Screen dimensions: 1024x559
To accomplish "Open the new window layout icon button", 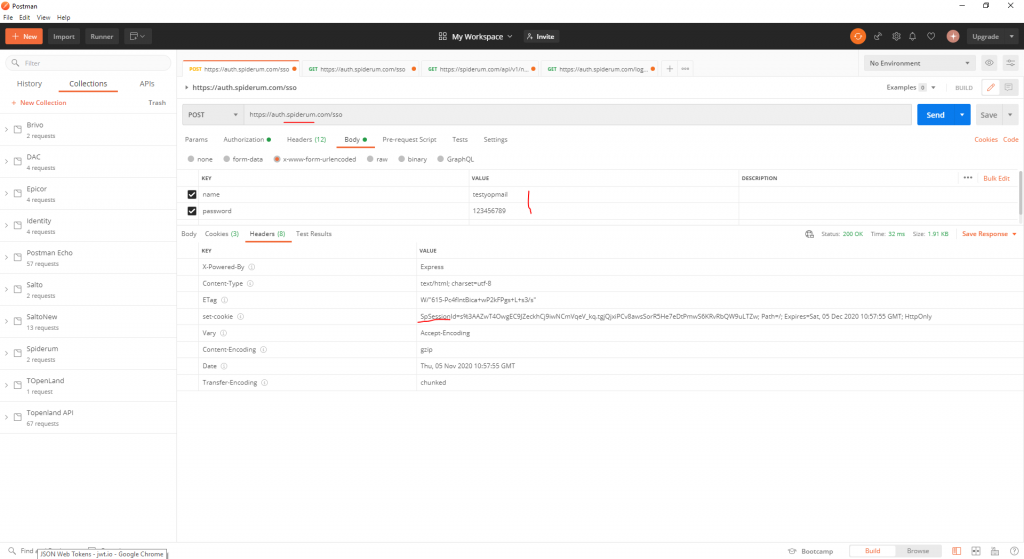I will pos(137,37).
